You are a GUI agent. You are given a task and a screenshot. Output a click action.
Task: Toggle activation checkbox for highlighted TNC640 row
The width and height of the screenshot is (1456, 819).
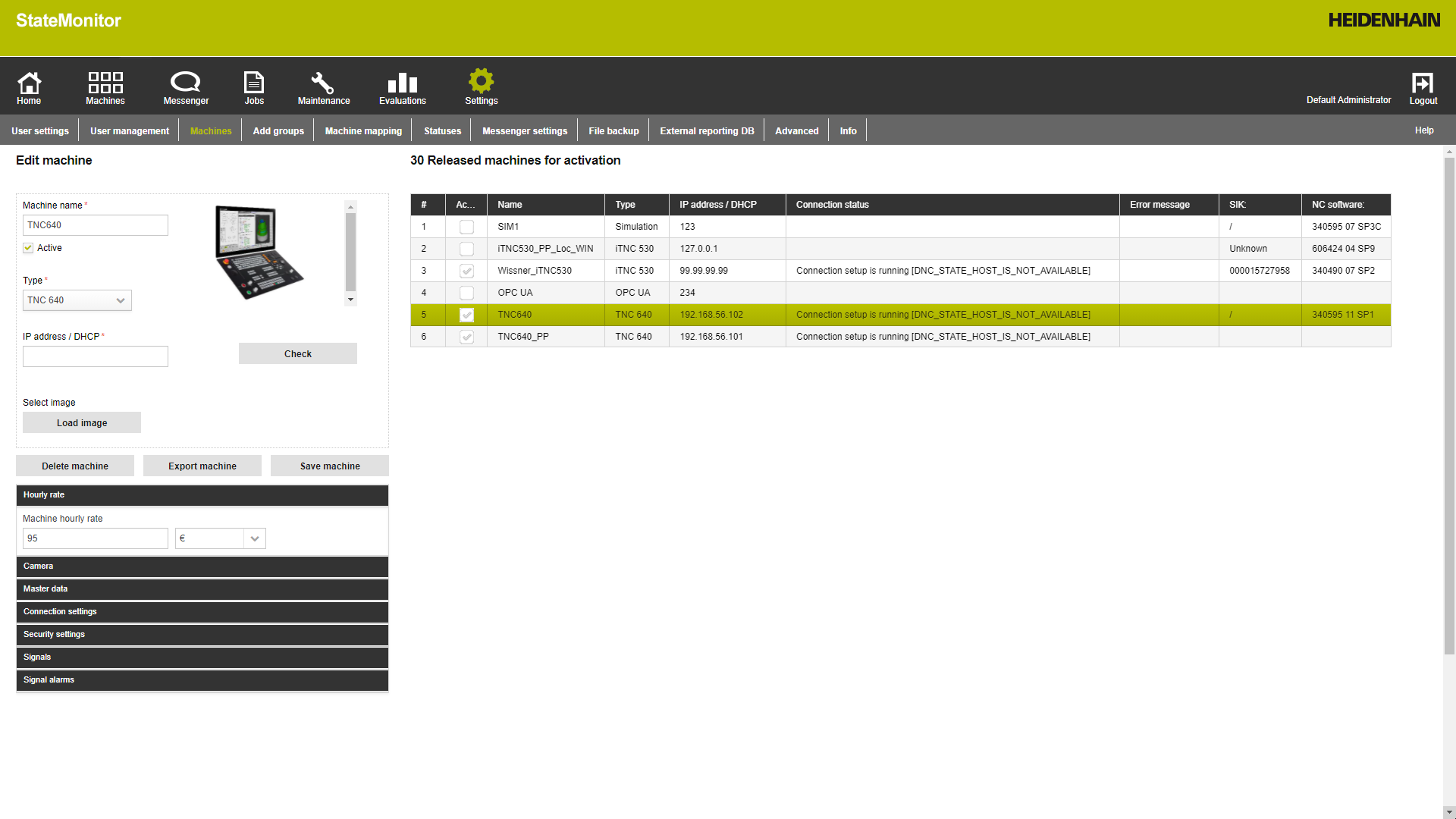[466, 315]
